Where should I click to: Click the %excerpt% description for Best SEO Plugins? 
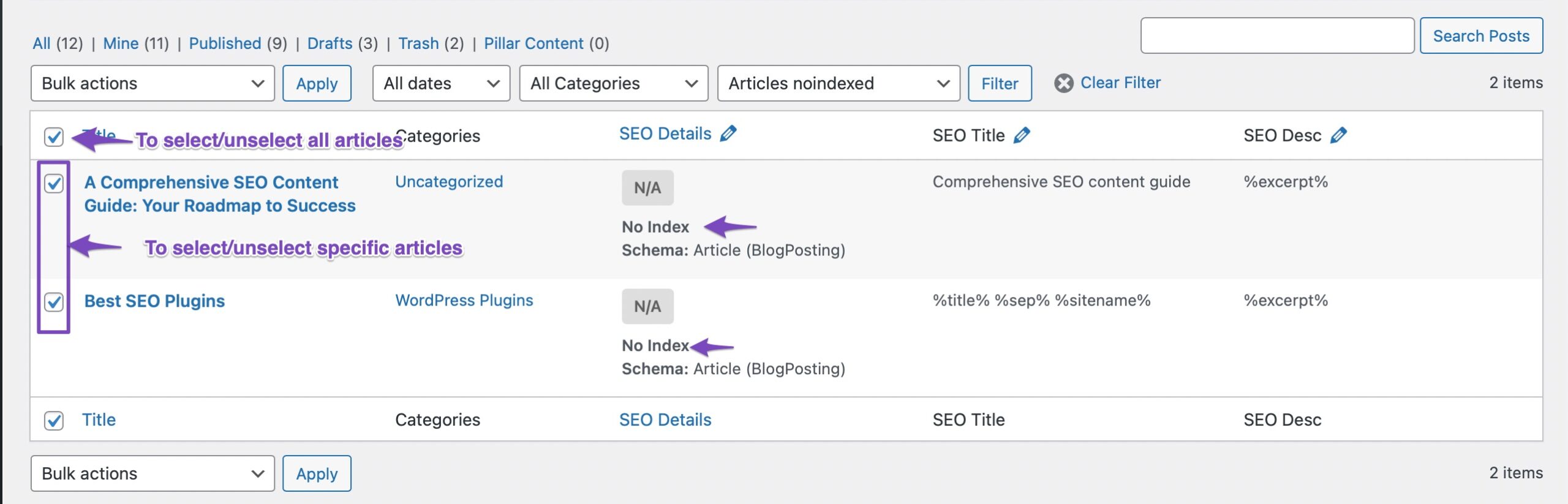[x=1286, y=301]
